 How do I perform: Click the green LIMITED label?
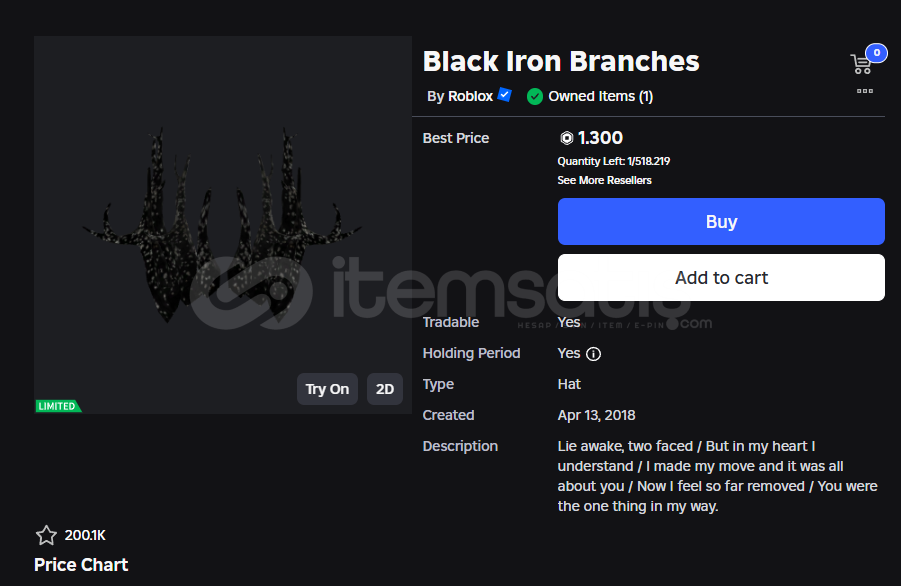tap(57, 406)
